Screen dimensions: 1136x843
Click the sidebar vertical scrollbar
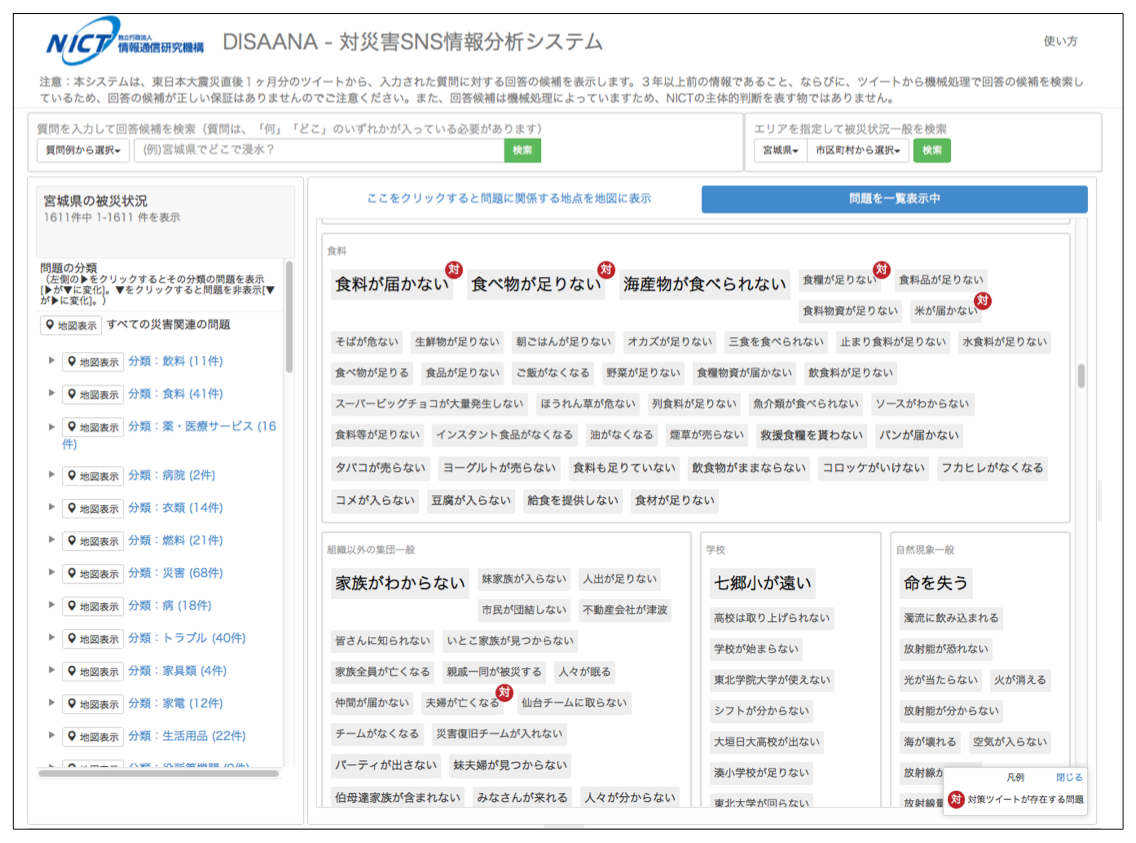pyautogui.click(x=289, y=317)
